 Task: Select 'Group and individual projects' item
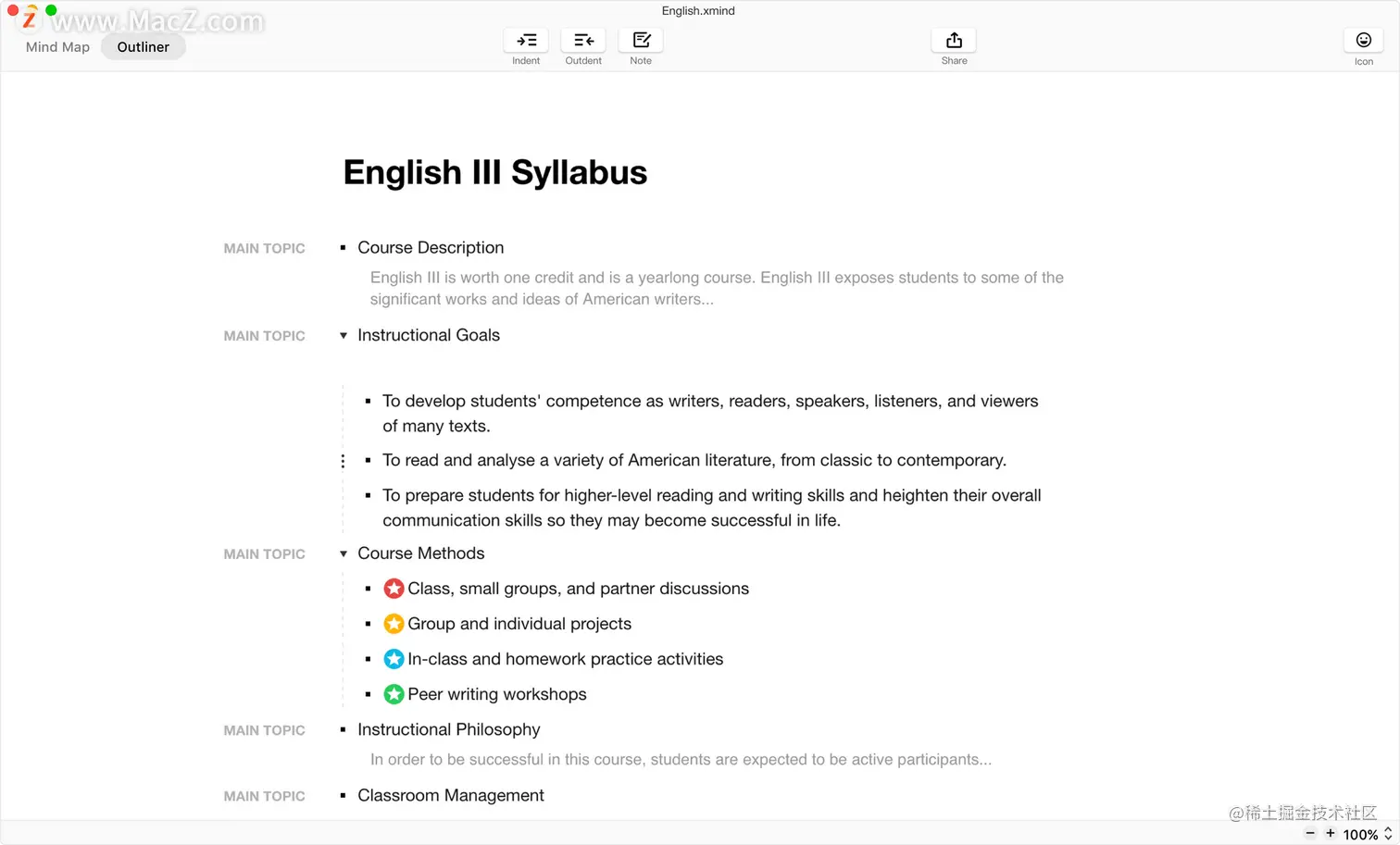click(519, 624)
